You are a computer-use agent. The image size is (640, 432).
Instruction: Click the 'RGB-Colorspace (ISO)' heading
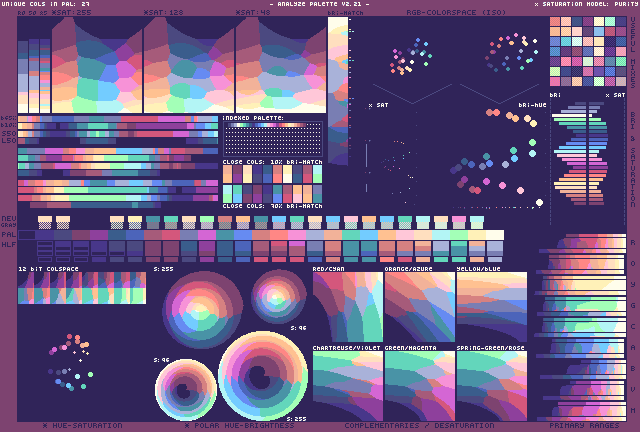point(456,12)
